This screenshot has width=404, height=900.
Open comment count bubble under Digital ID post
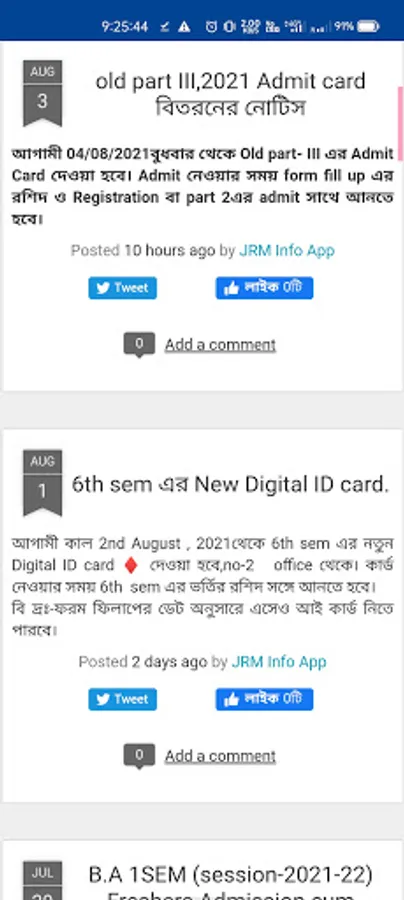coord(139,756)
